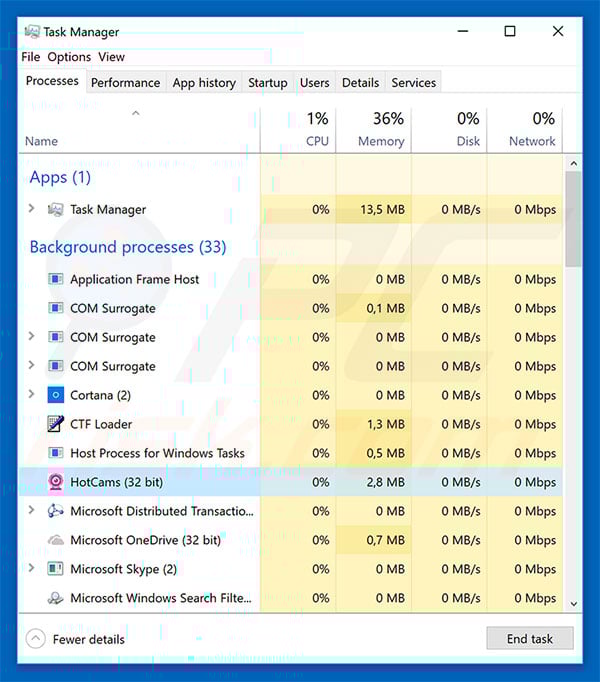Click the CTF Loader pen icon
Screen dimensions: 600x682
click(55, 424)
